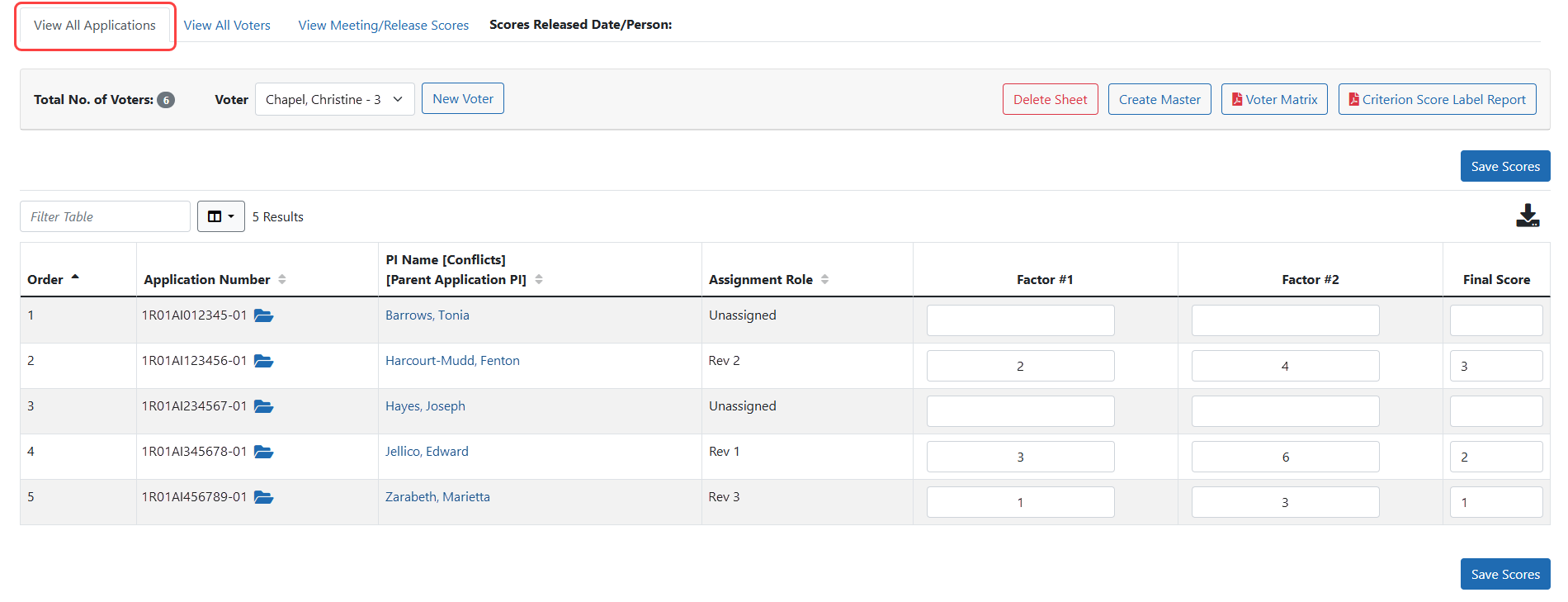Click Factor #1 field for Zarabeth, Marietta
1568x602 pixels.
coord(1020,502)
